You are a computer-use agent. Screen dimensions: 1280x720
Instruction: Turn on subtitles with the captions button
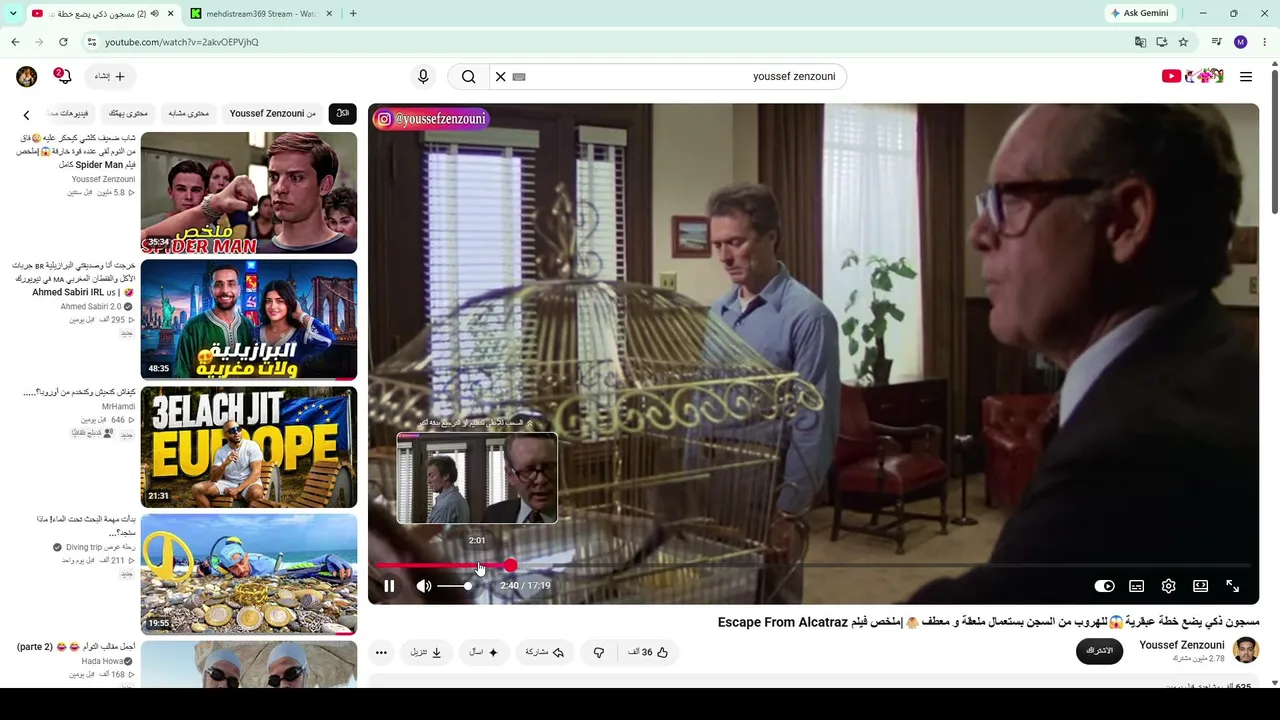click(x=1136, y=586)
